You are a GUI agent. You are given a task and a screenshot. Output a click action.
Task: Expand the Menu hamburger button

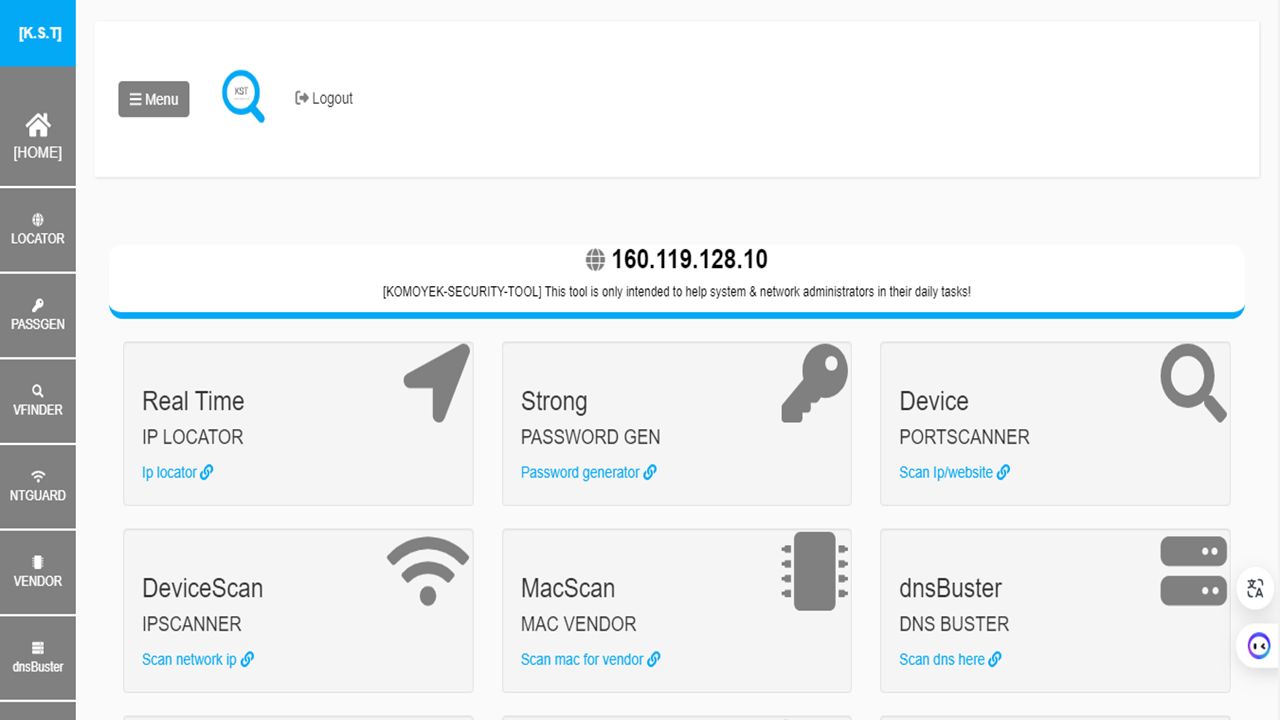click(x=154, y=99)
